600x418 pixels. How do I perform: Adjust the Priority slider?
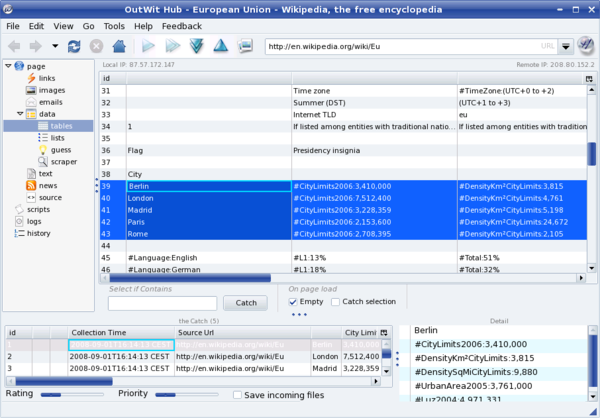point(187,394)
